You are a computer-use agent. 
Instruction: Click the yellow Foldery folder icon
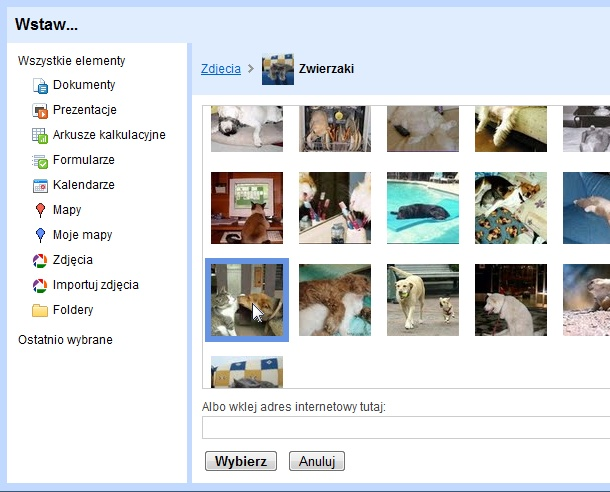[40, 310]
